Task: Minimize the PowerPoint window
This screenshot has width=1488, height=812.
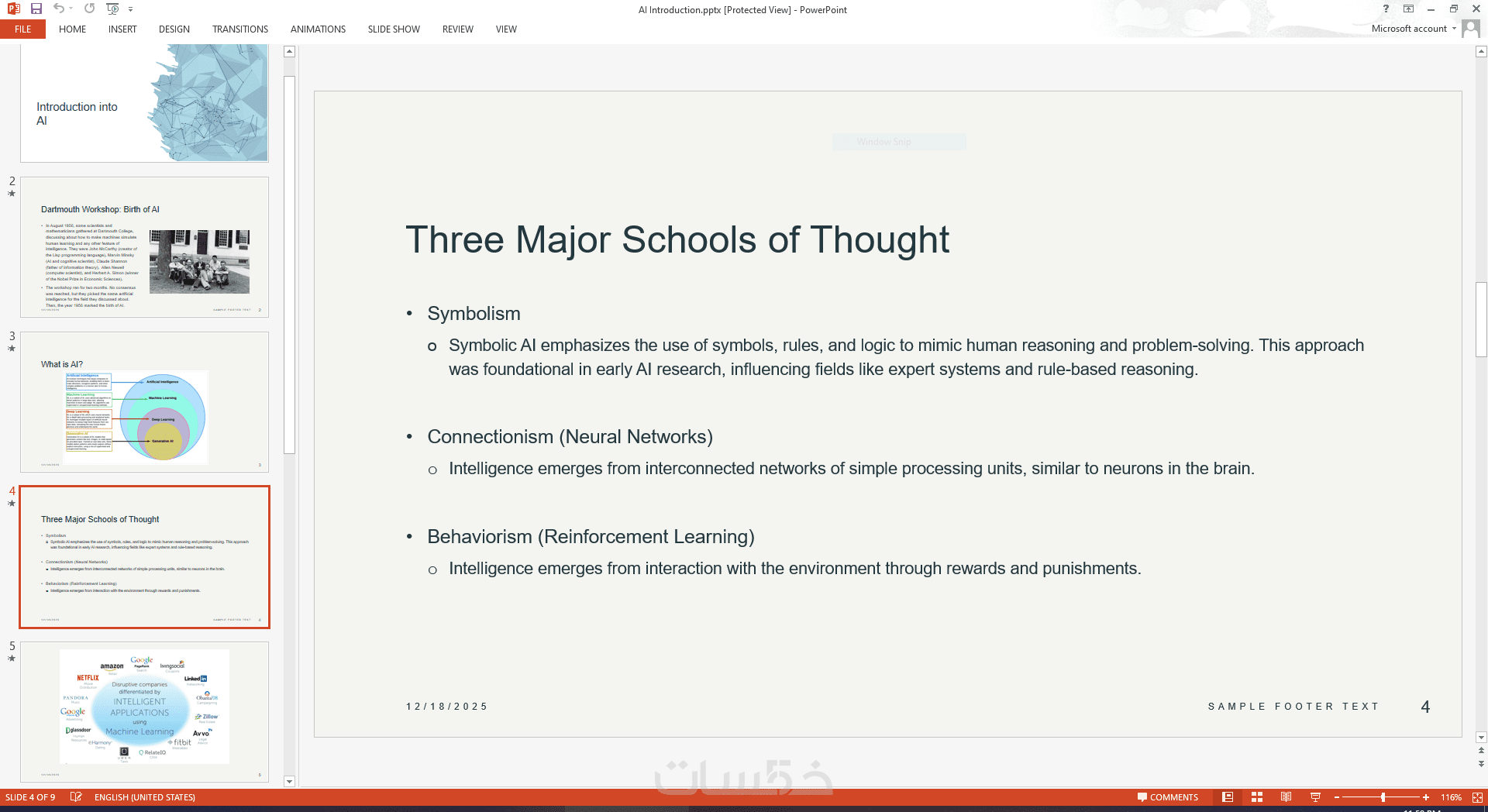Action: [x=1431, y=9]
